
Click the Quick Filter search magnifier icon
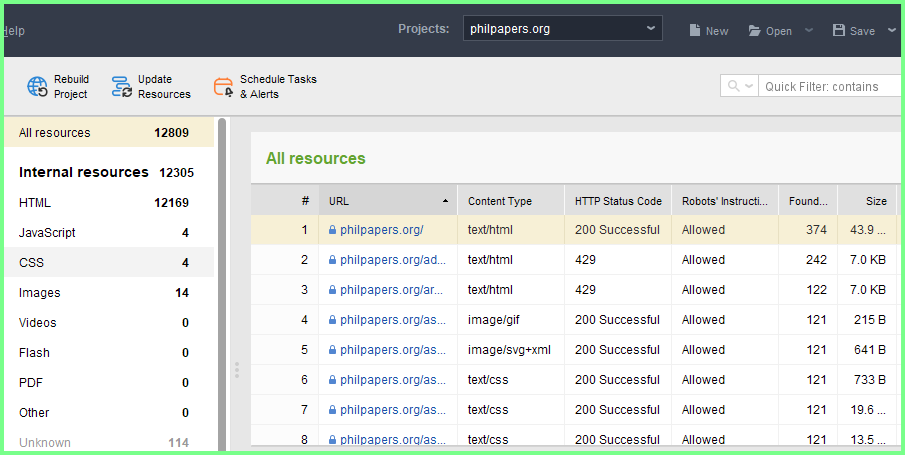tap(734, 86)
